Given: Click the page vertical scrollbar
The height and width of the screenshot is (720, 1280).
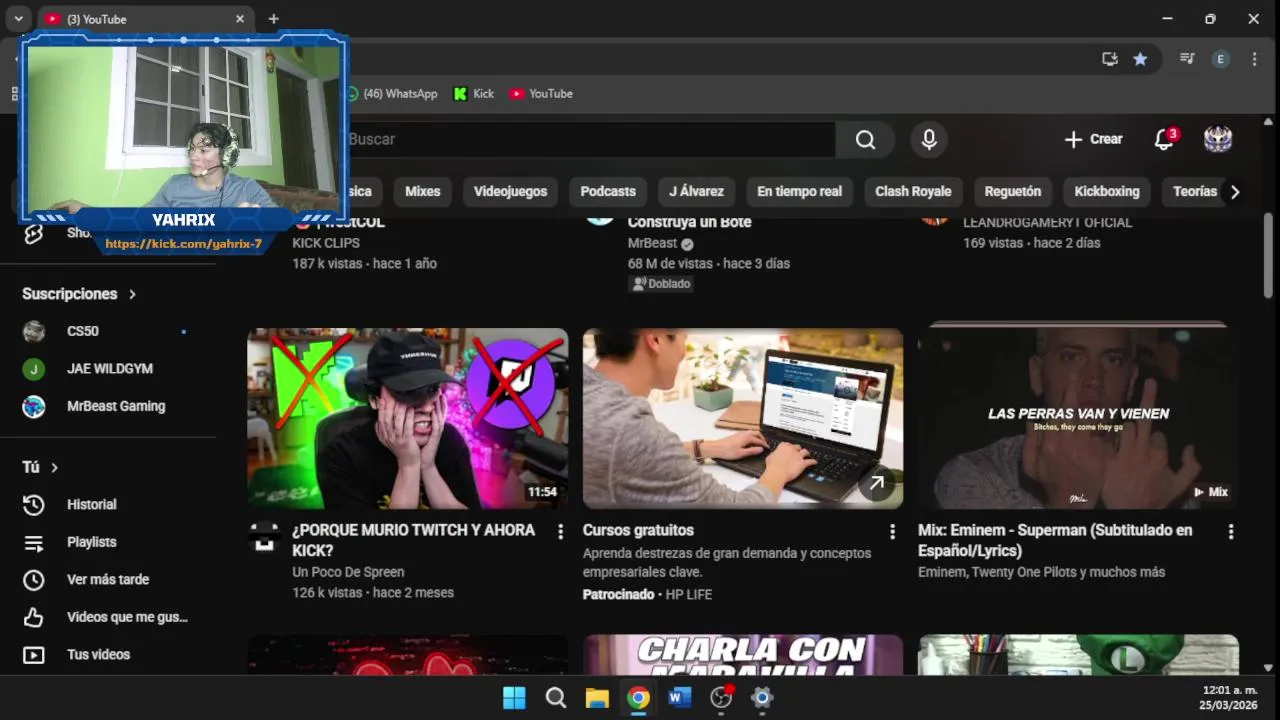Looking at the screenshot, I should (1268, 255).
